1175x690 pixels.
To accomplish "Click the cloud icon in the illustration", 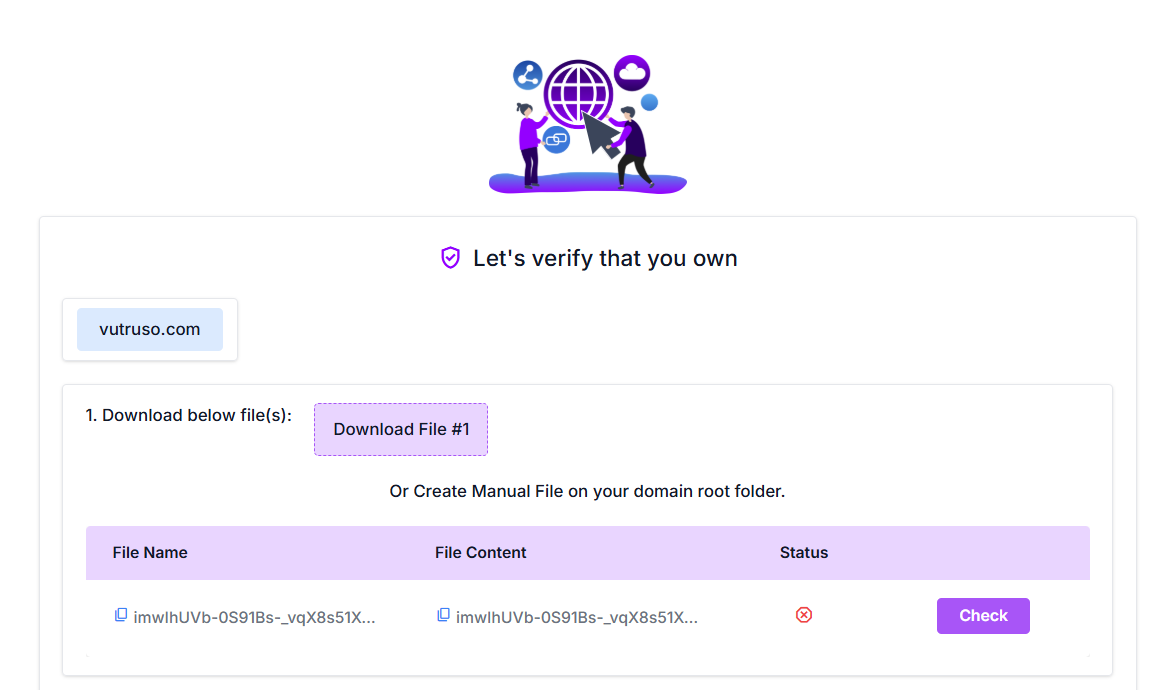I will coord(632,73).
